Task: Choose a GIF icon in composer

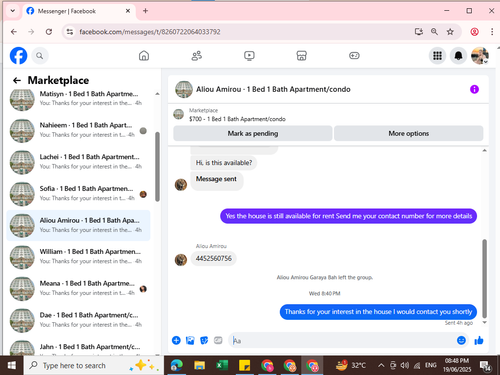Action: point(218,340)
